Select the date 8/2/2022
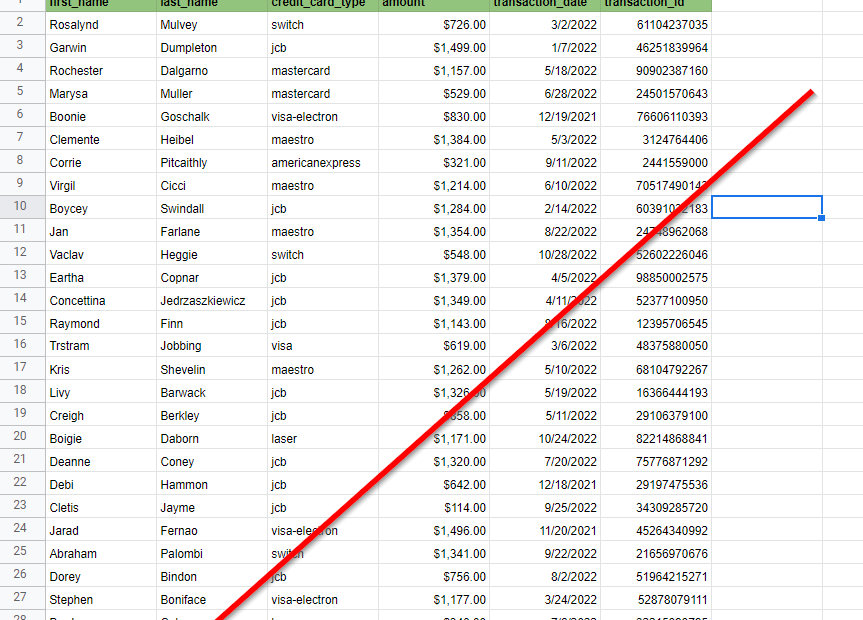Screen dimensions: 863x620 pos(545,577)
